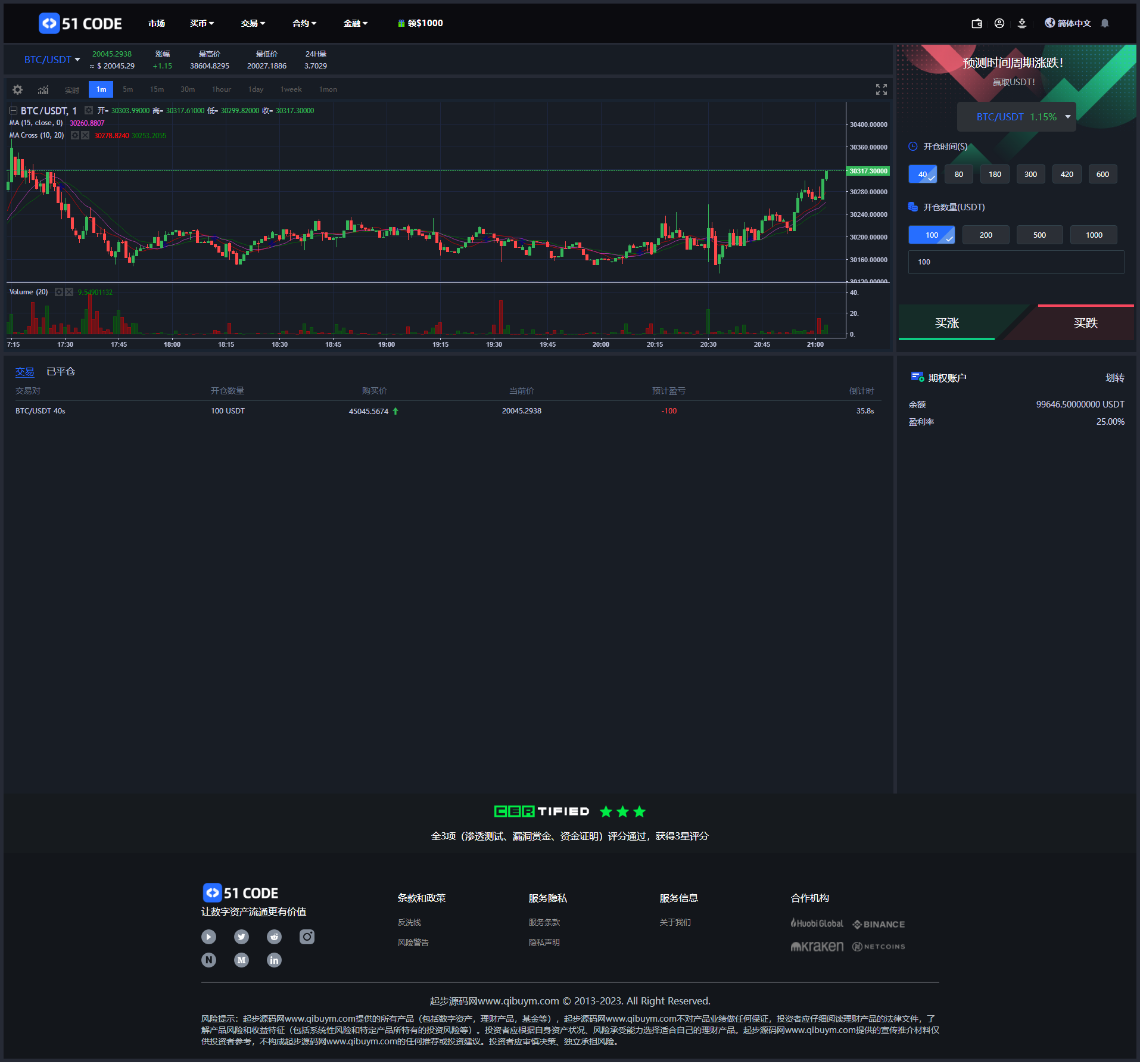Click the 买涨 buy up button
Image resolution: width=1140 pixels, height=1064 pixels.
[946, 323]
